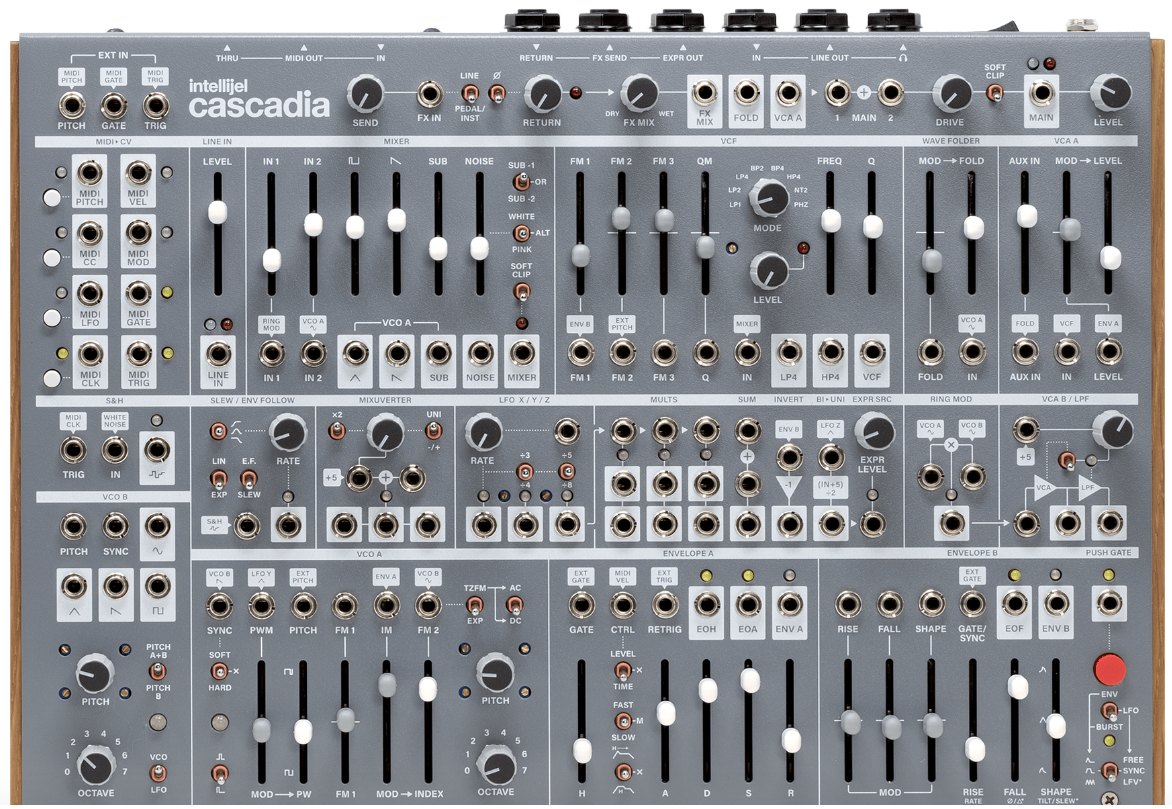This screenshot has height=809, width=1172.
Task: Click the main output LEVEL knob
Action: tap(1109, 93)
